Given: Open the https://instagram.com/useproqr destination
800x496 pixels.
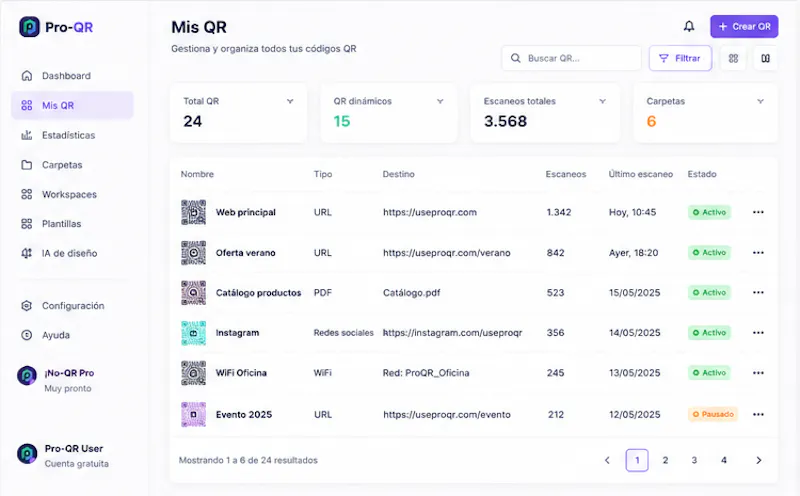Looking at the screenshot, I should [453, 333].
